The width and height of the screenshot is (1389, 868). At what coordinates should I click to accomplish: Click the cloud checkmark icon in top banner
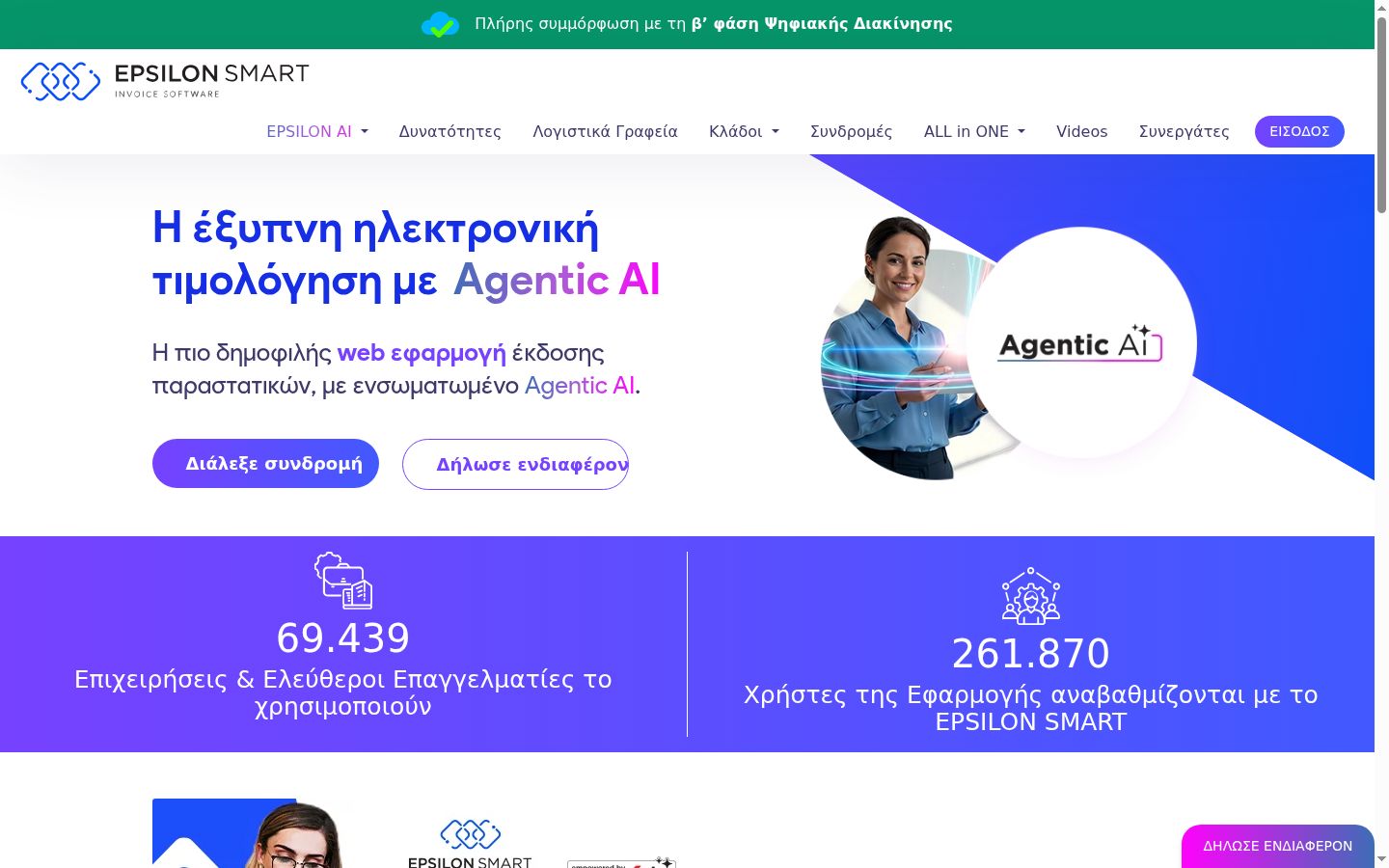(440, 24)
